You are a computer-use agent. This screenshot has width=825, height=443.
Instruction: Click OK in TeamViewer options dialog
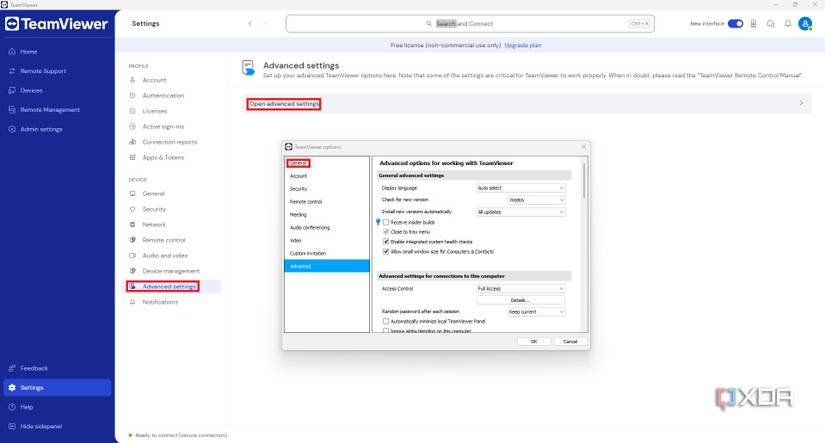534,341
